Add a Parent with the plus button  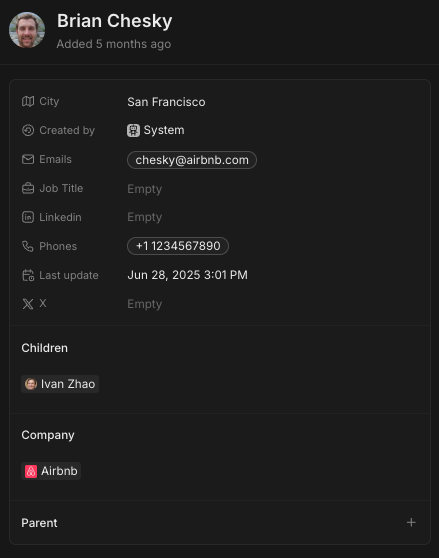[x=411, y=522]
